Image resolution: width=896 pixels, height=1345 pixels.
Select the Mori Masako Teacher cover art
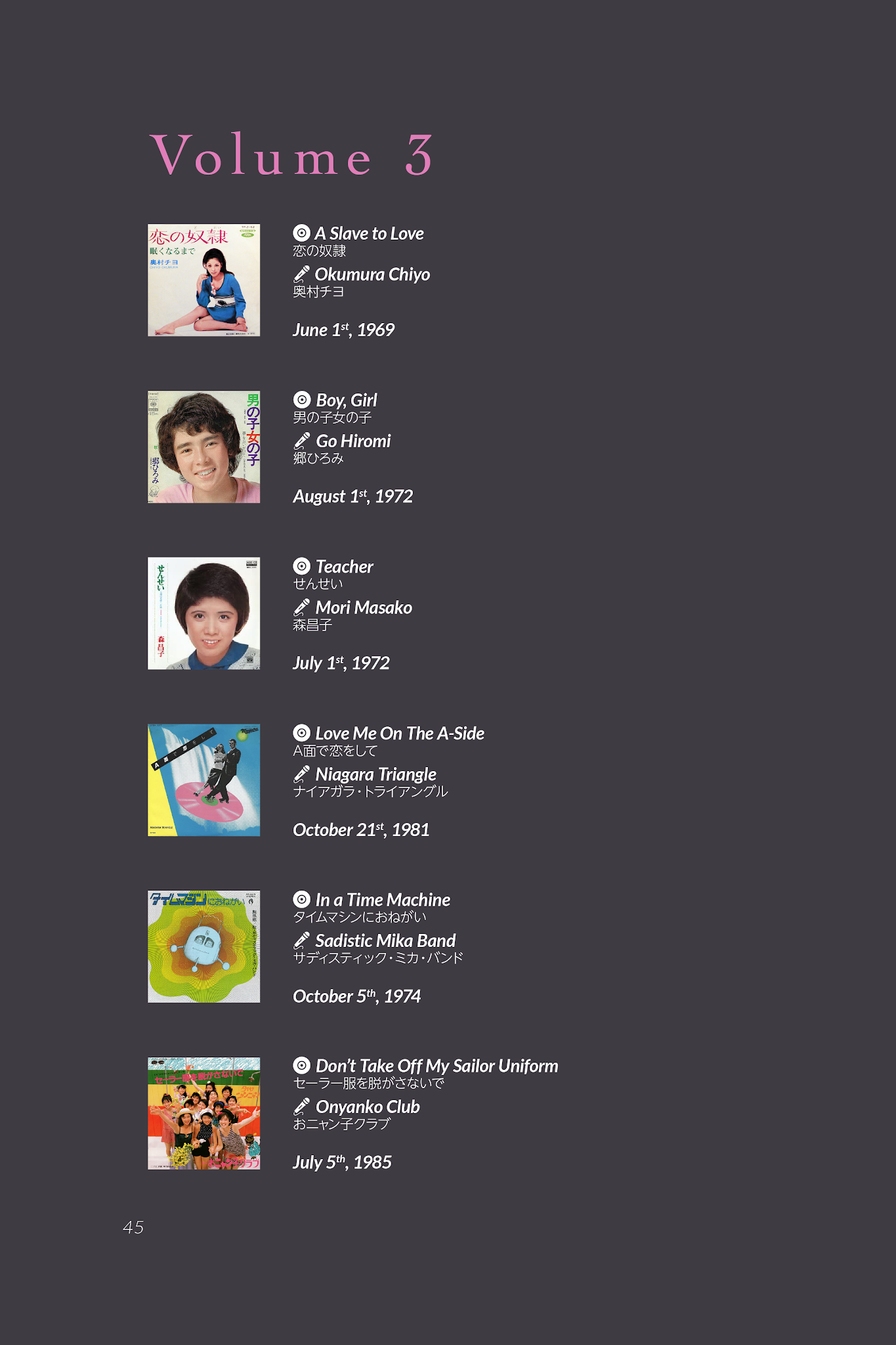204,613
